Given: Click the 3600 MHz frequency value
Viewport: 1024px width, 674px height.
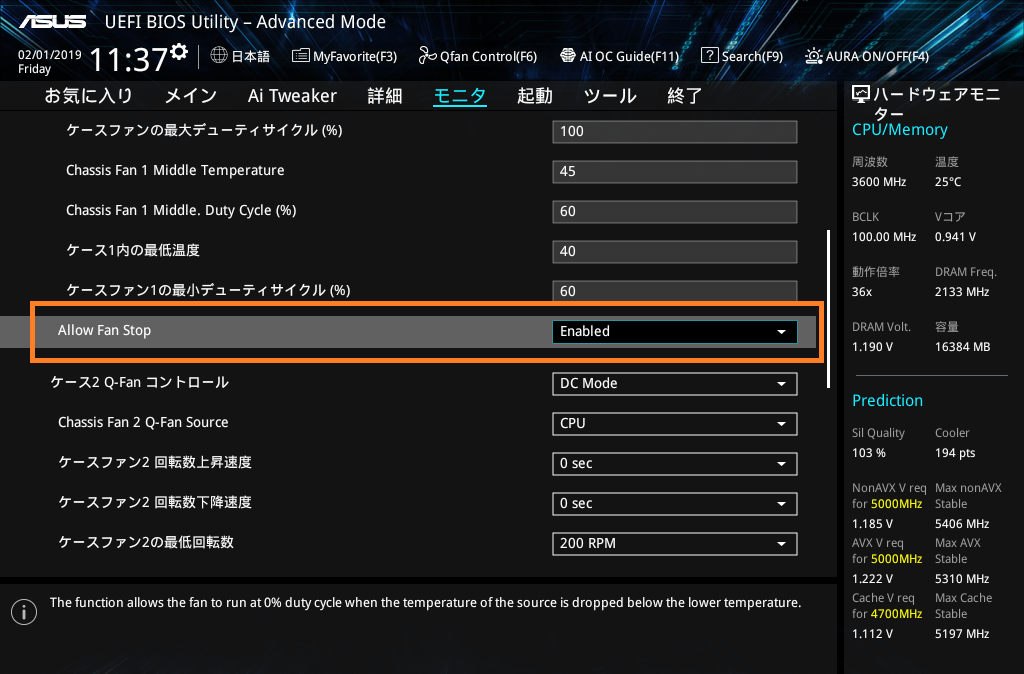Looking at the screenshot, I should [x=879, y=182].
